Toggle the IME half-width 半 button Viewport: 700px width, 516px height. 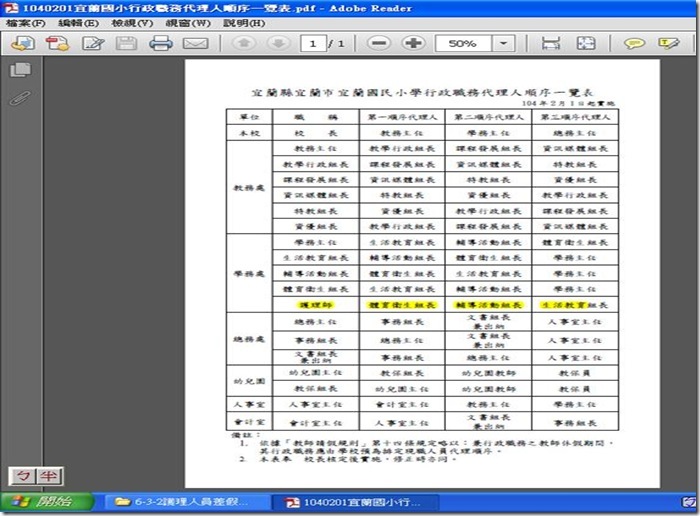pyautogui.click(x=45, y=477)
